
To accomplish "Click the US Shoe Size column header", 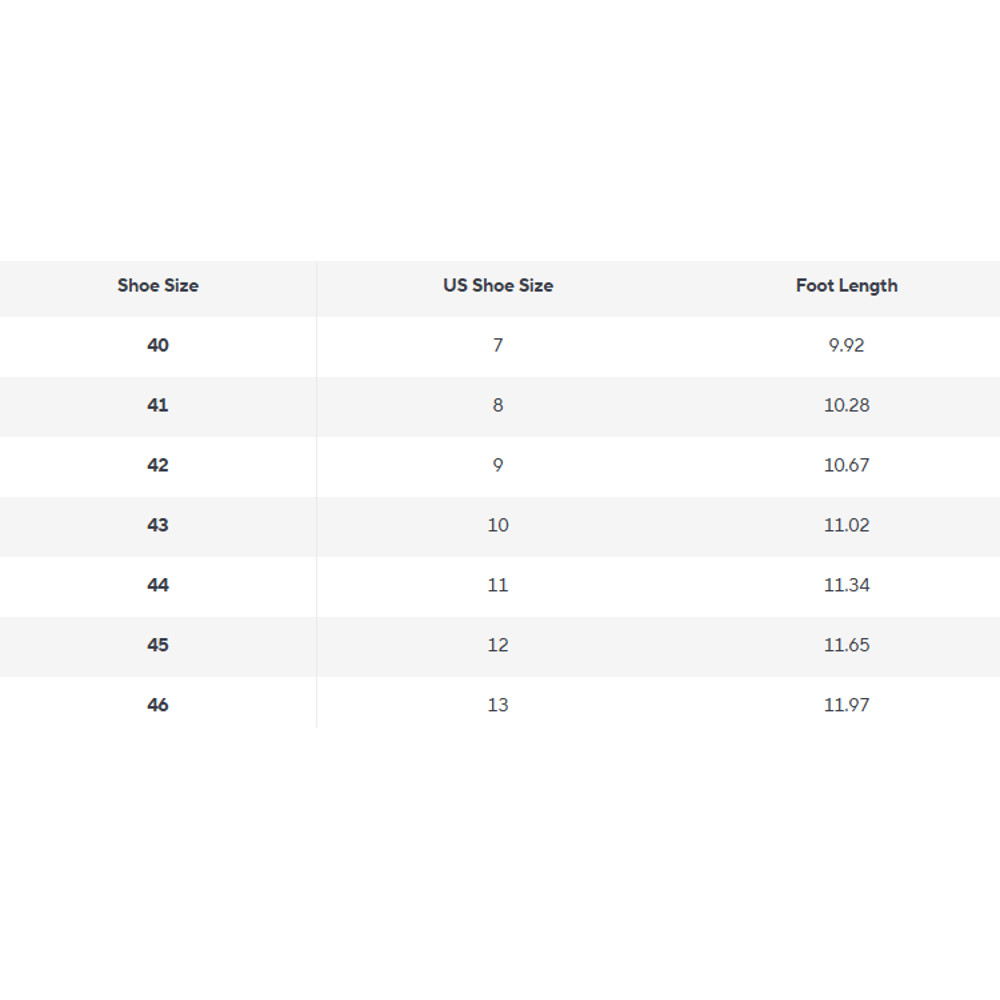I will click(x=498, y=285).
